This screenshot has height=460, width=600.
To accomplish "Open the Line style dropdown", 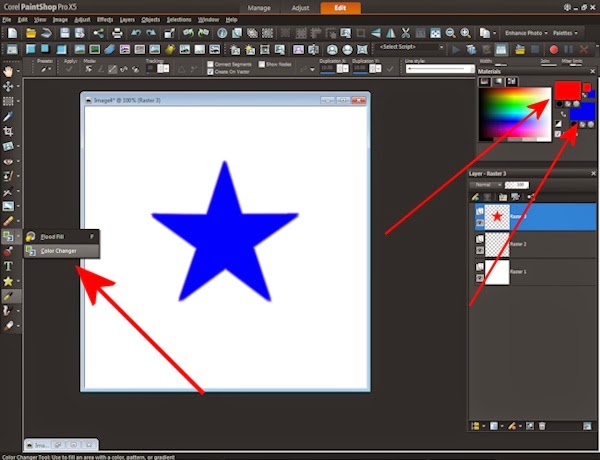I will 440,69.
